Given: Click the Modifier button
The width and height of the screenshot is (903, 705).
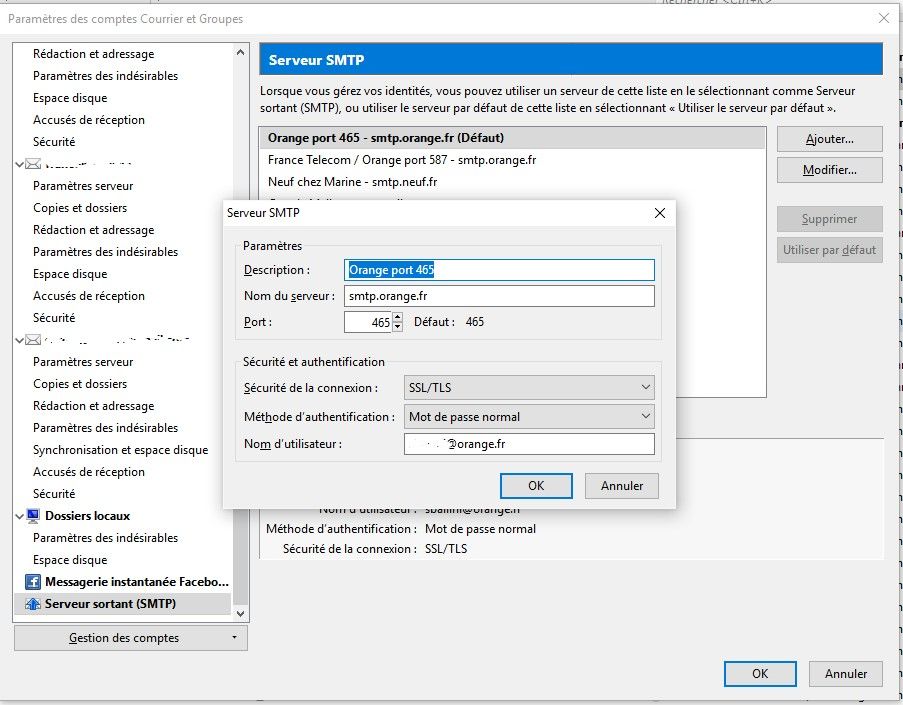Looking at the screenshot, I should 829,170.
